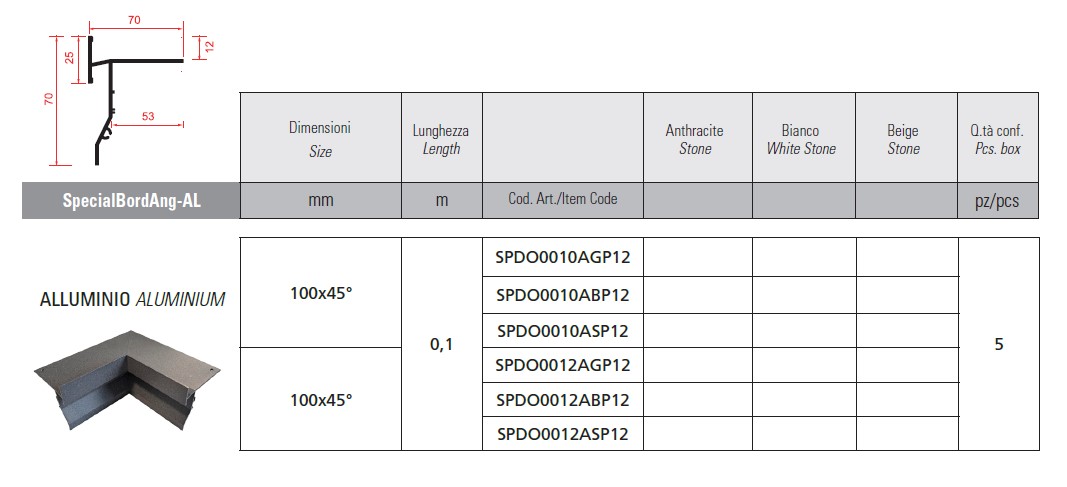1067x487 pixels.
Task: Click the Bianco White Stone column header
Action: (x=801, y=139)
